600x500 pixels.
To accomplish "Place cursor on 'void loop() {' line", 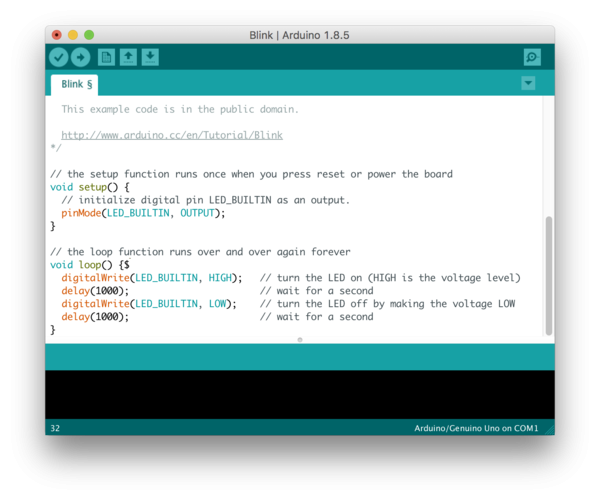I will (x=90, y=265).
